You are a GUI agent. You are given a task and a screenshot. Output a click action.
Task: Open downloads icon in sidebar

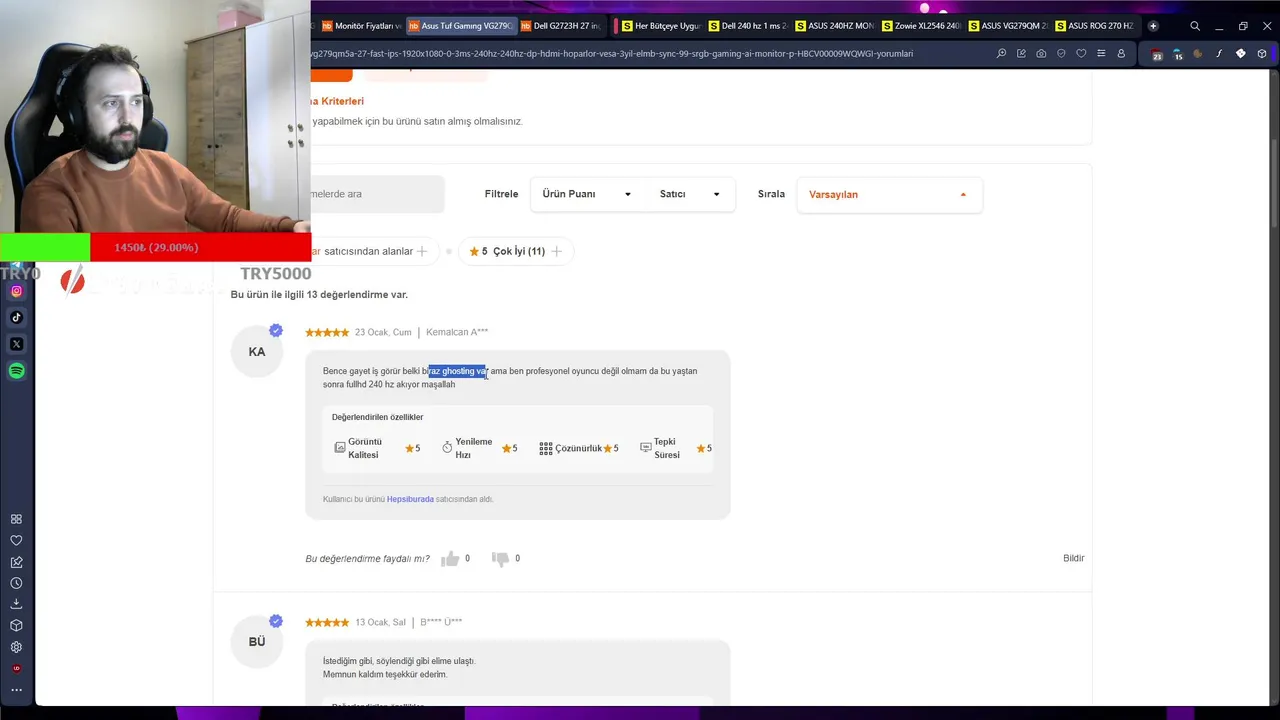[16, 604]
